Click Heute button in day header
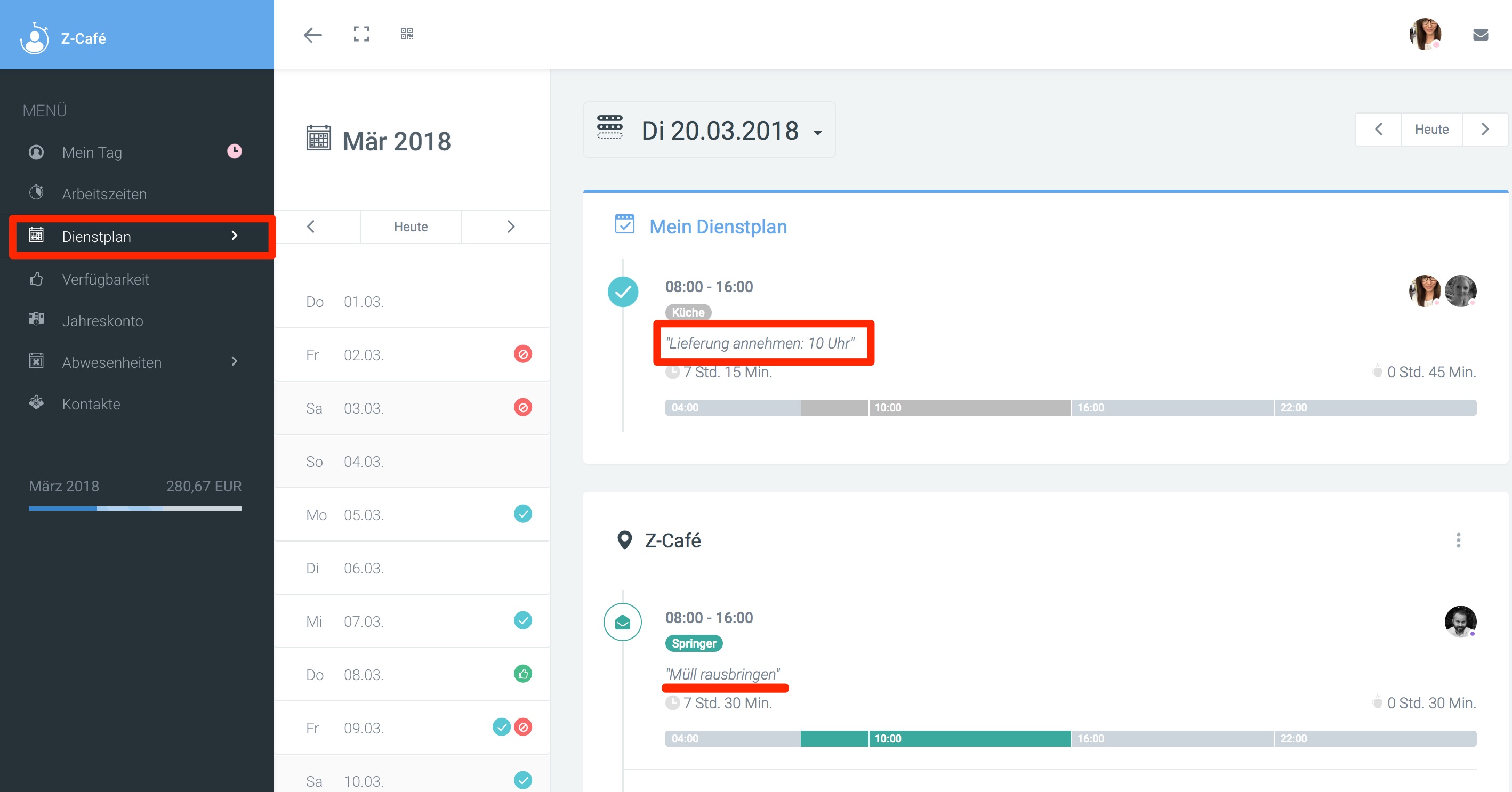Viewport: 1512px width, 792px height. click(x=1431, y=129)
